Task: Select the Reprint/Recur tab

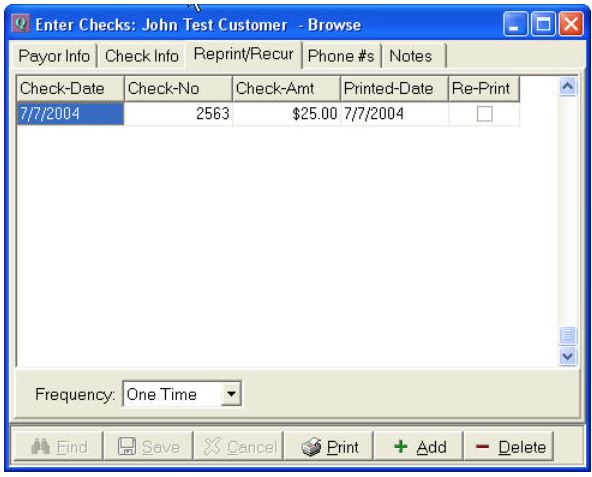Action: coord(244,54)
